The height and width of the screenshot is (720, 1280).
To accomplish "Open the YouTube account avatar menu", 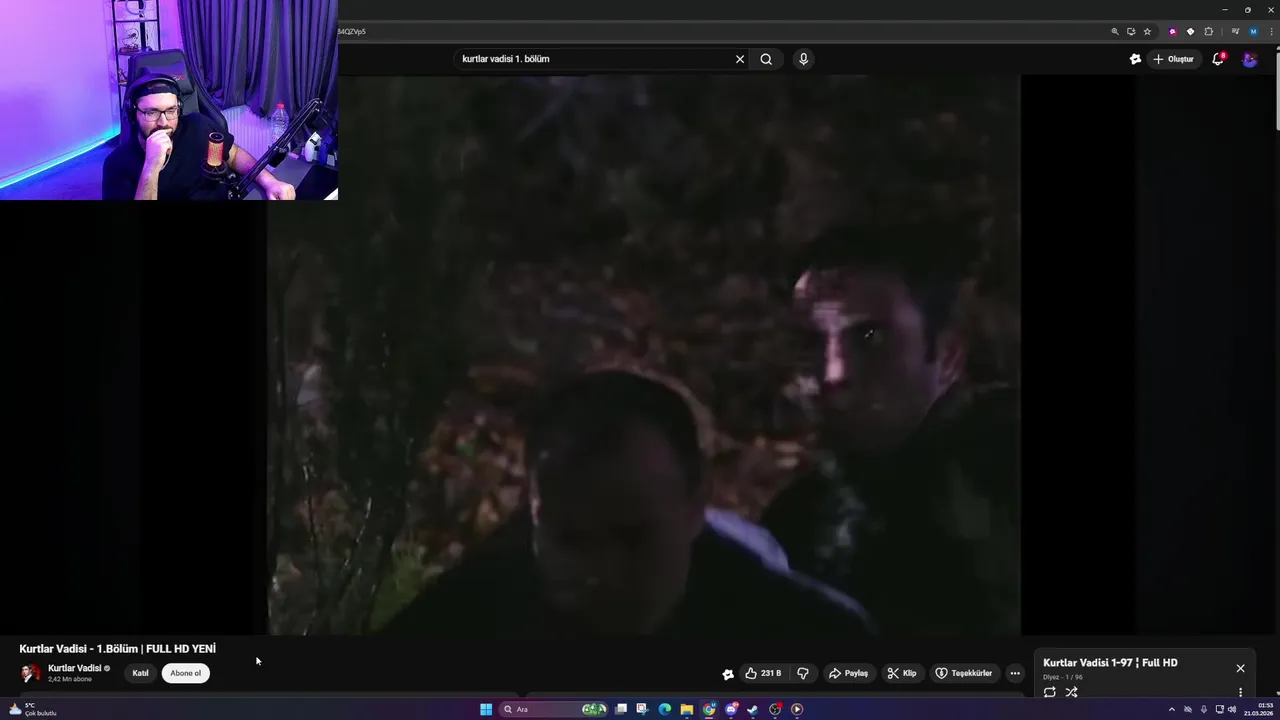I will [1250, 59].
